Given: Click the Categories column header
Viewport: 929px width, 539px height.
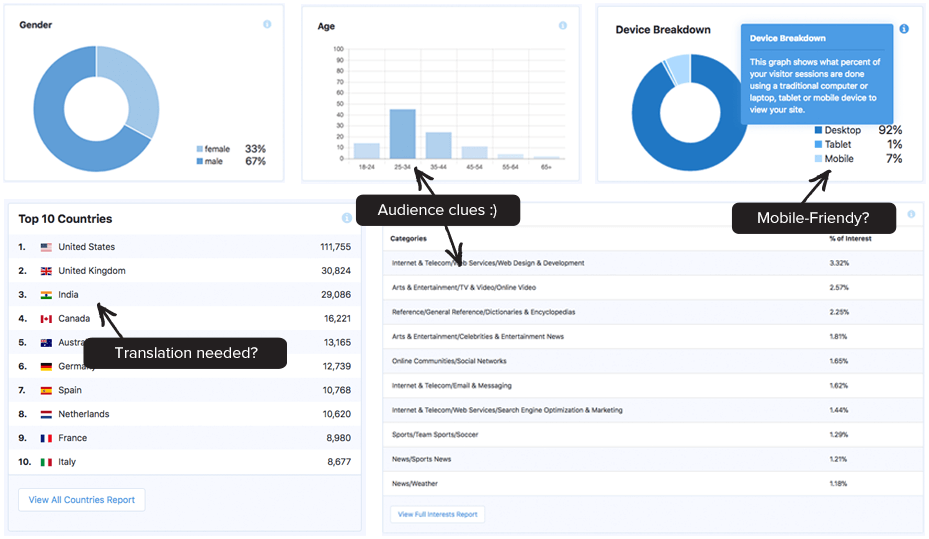Looking at the screenshot, I should click(x=408, y=239).
